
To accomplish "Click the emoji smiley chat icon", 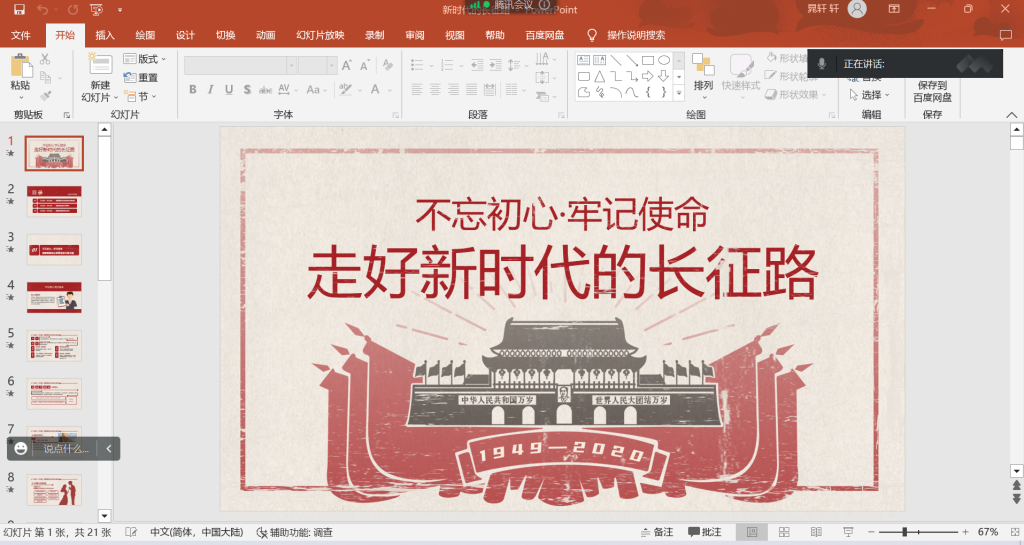I will pyautogui.click(x=20, y=448).
